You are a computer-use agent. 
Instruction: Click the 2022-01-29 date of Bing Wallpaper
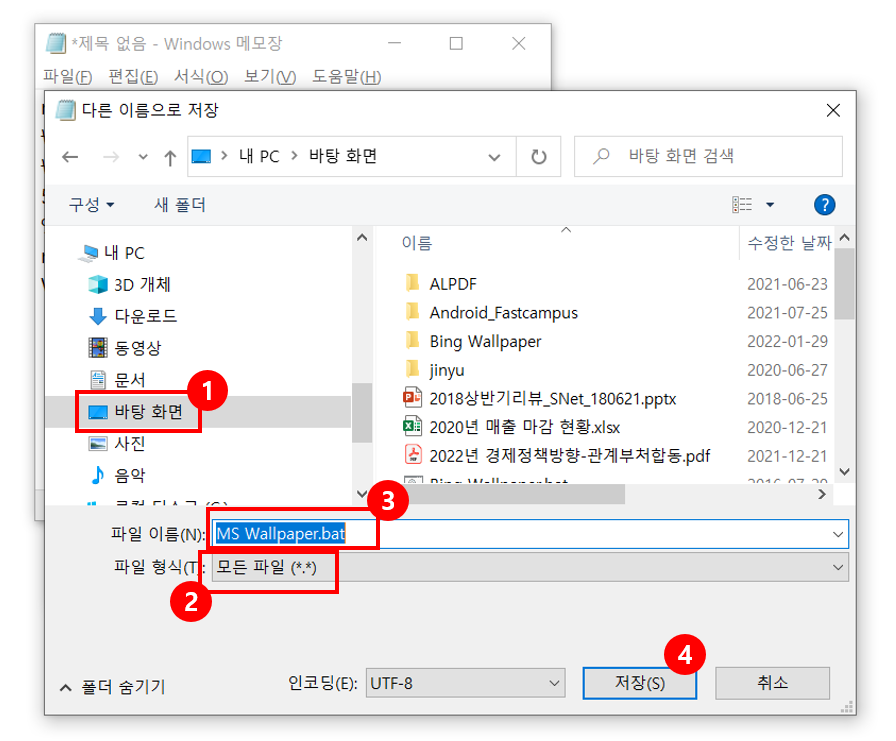[787, 341]
